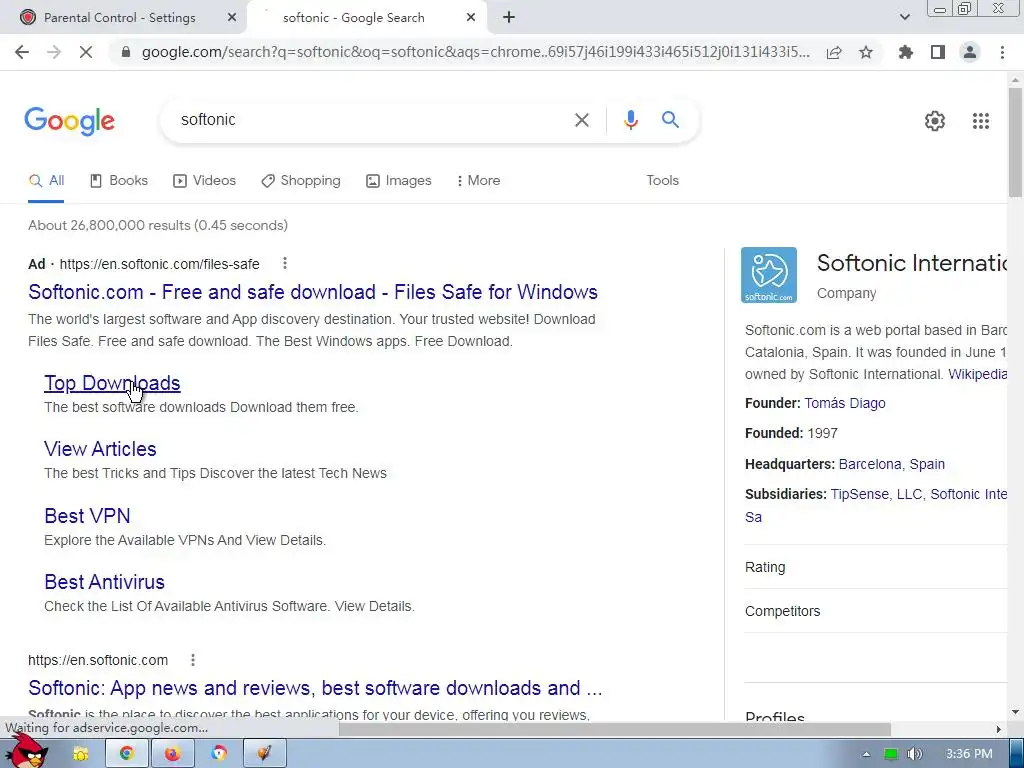Click into the Google search input field
Viewport: 1024px width, 768px height.
click(x=372, y=120)
